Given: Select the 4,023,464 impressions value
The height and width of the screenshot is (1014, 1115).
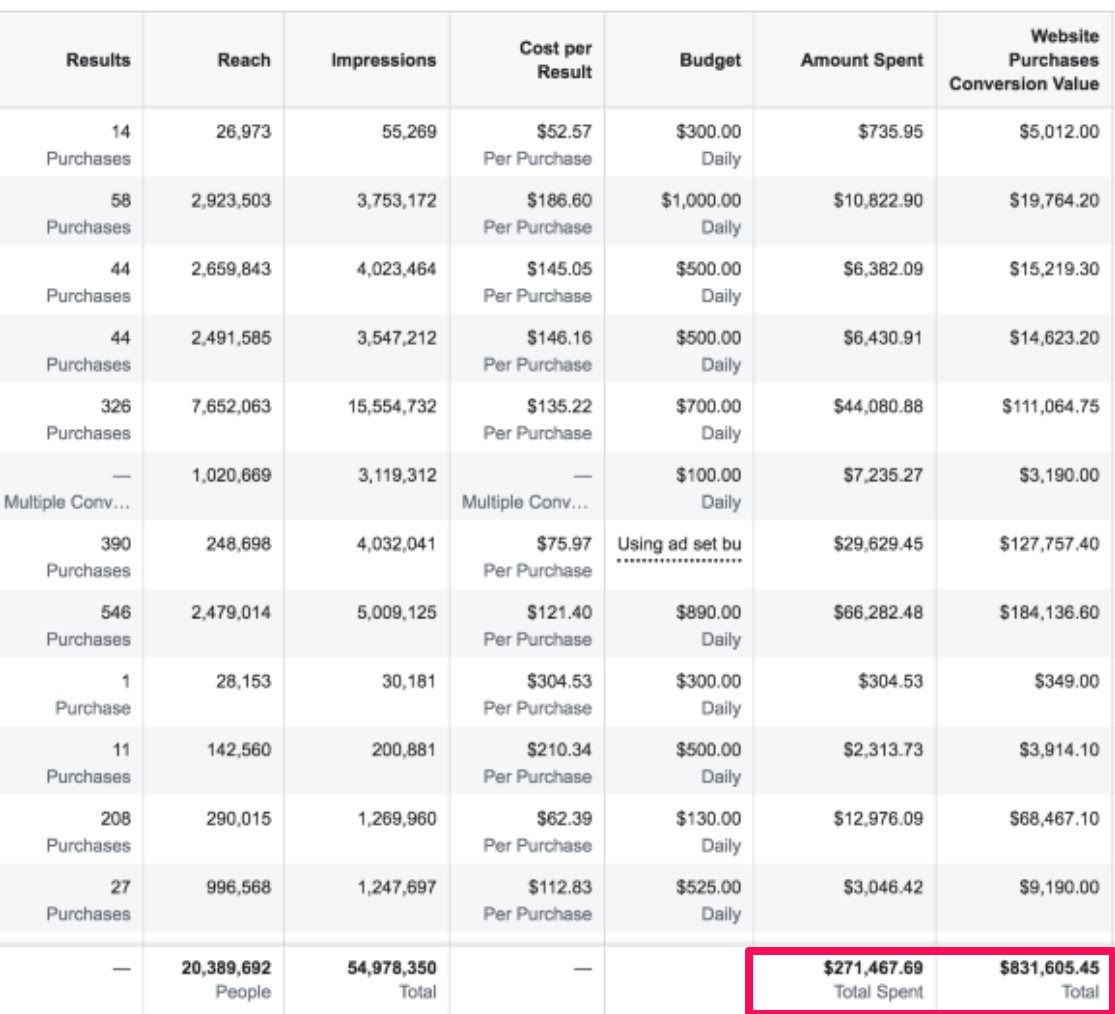Looking at the screenshot, I should 396,269.
